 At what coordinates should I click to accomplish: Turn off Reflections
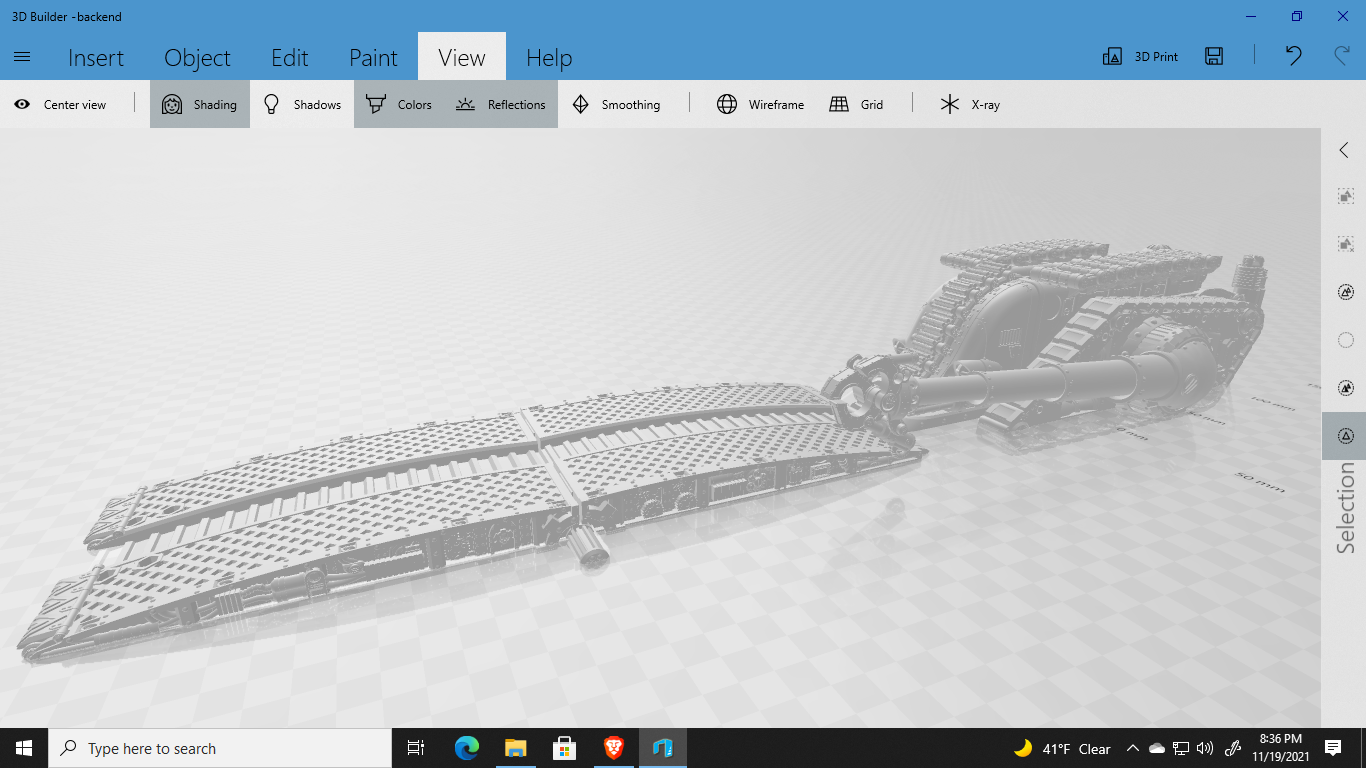pyautogui.click(x=501, y=104)
